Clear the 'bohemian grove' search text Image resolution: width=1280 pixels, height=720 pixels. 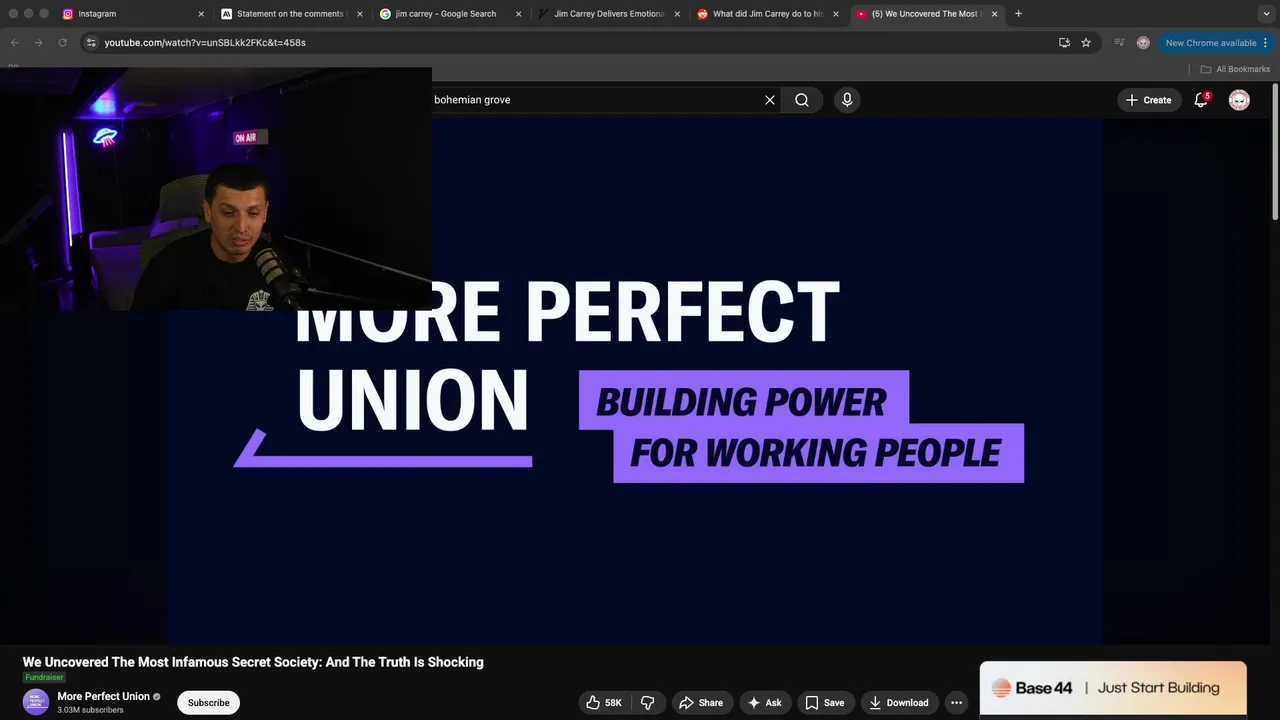coord(770,100)
